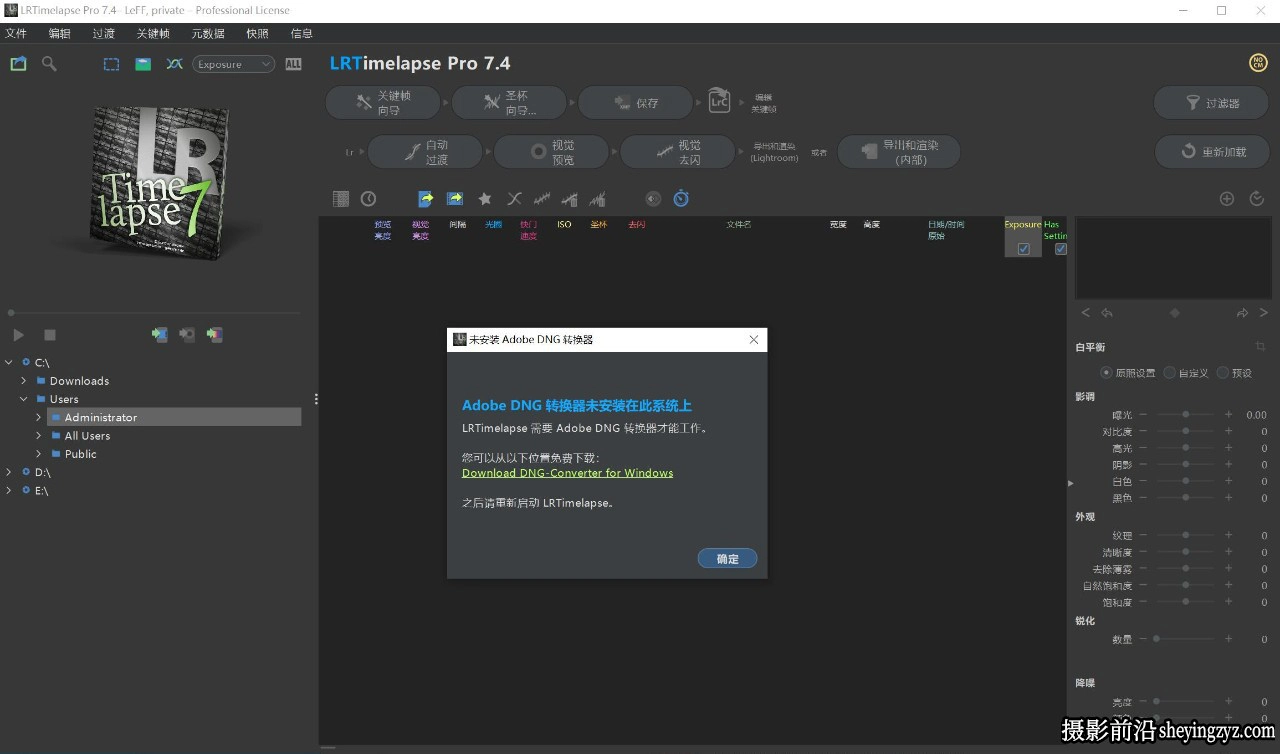Select the Administrator folder row

coord(174,417)
